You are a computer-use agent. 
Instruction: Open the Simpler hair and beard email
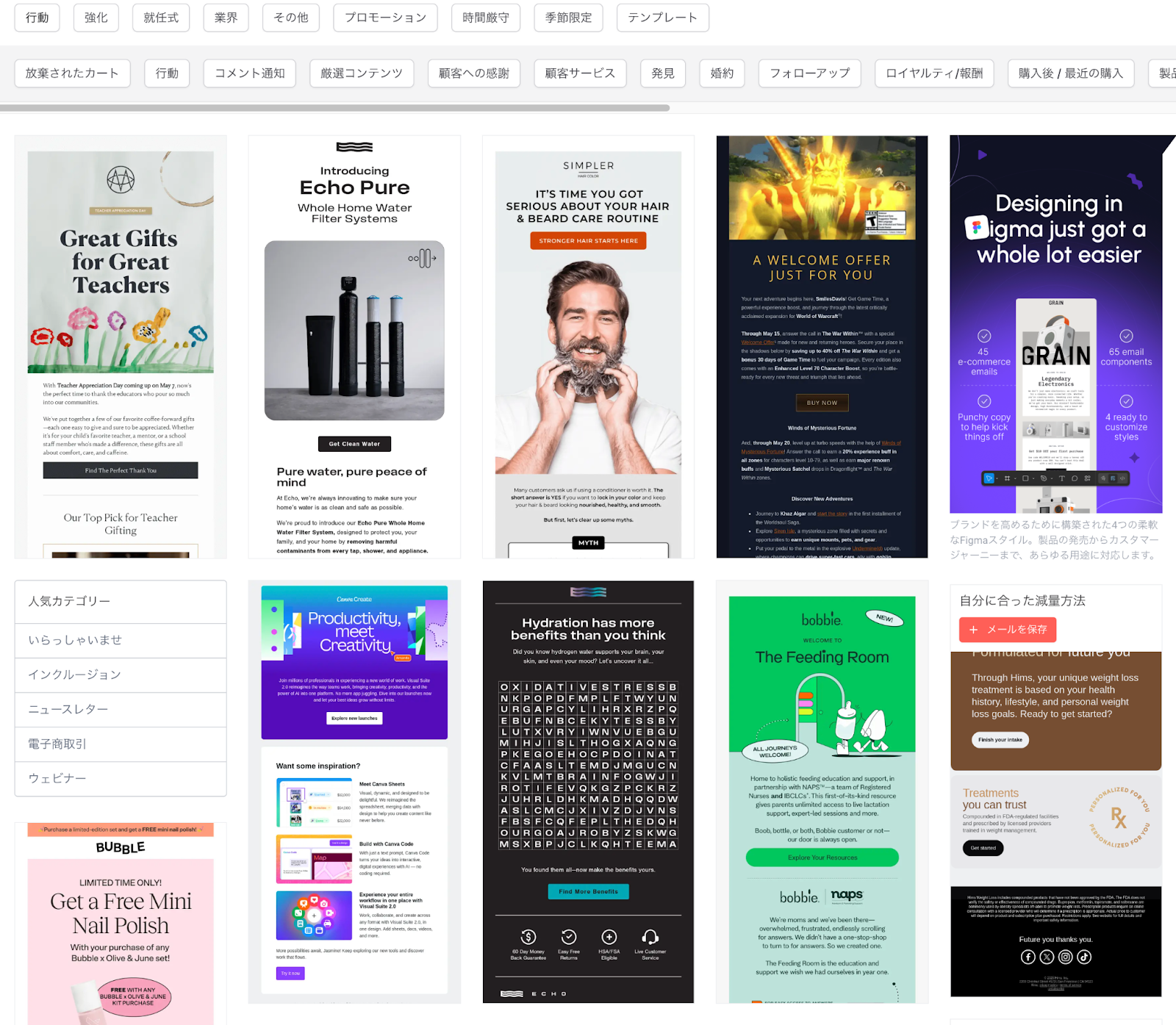pyautogui.click(x=588, y=347)
